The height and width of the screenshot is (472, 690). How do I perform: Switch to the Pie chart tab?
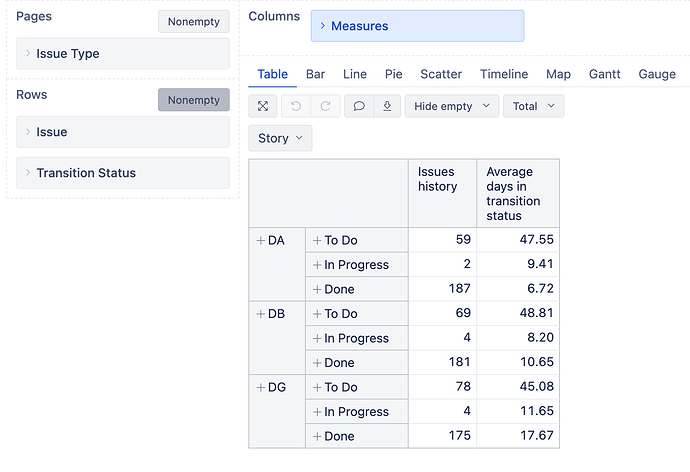[x=393, y=74]
